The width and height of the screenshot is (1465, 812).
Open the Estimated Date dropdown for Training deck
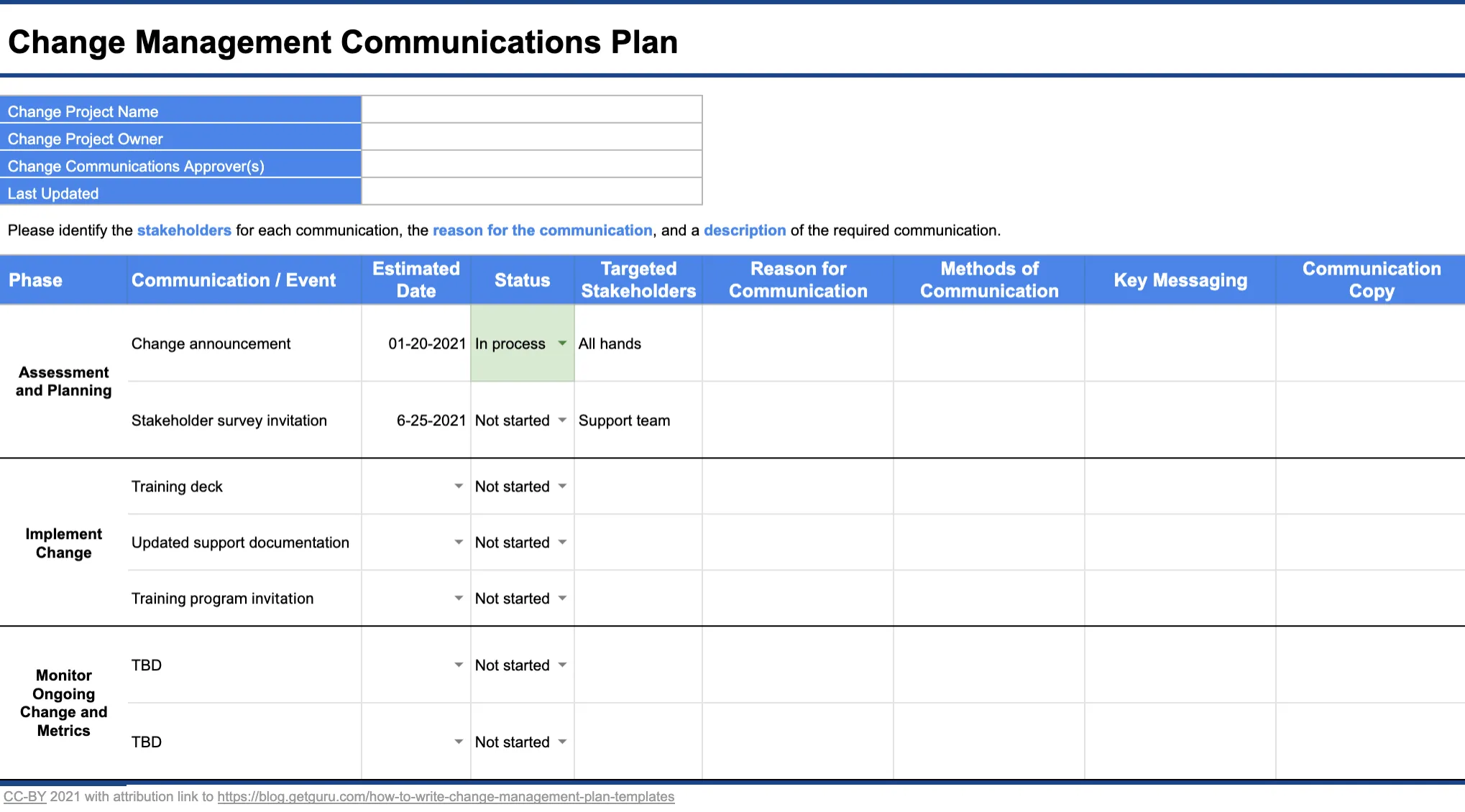click(x=459, y=486)
